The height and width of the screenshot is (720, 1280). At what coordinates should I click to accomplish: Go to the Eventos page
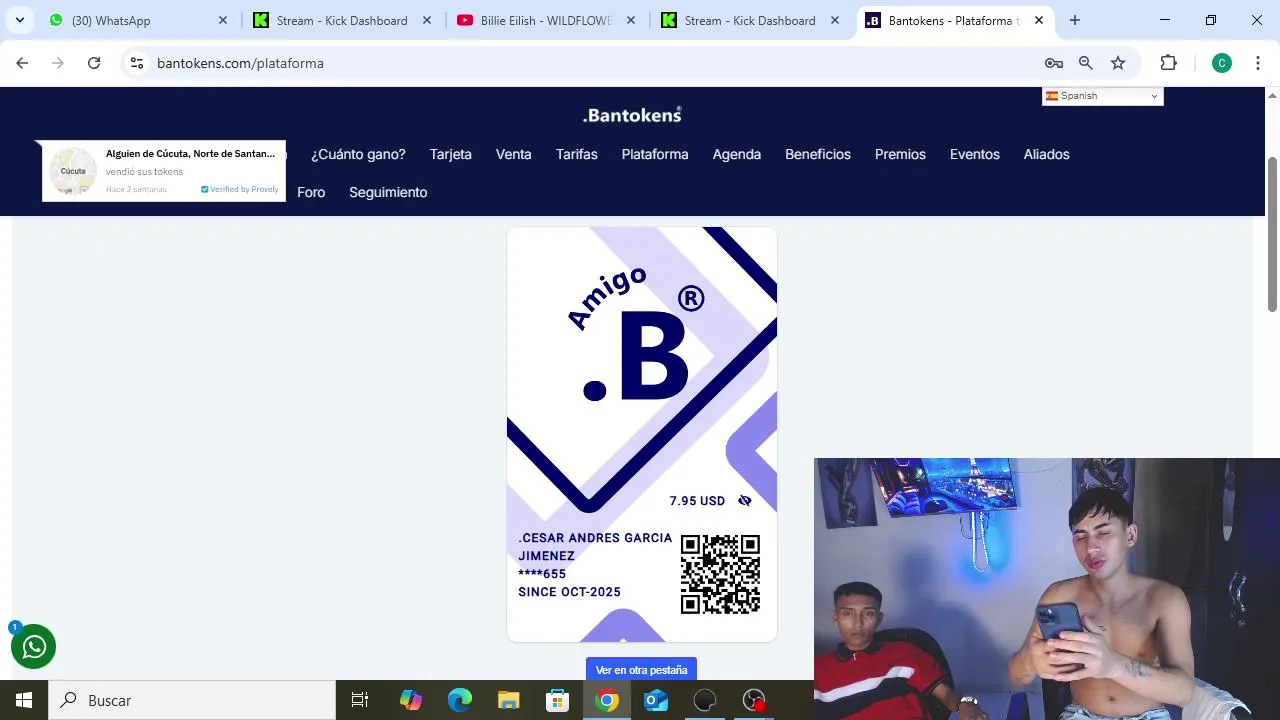pos(975,154)
